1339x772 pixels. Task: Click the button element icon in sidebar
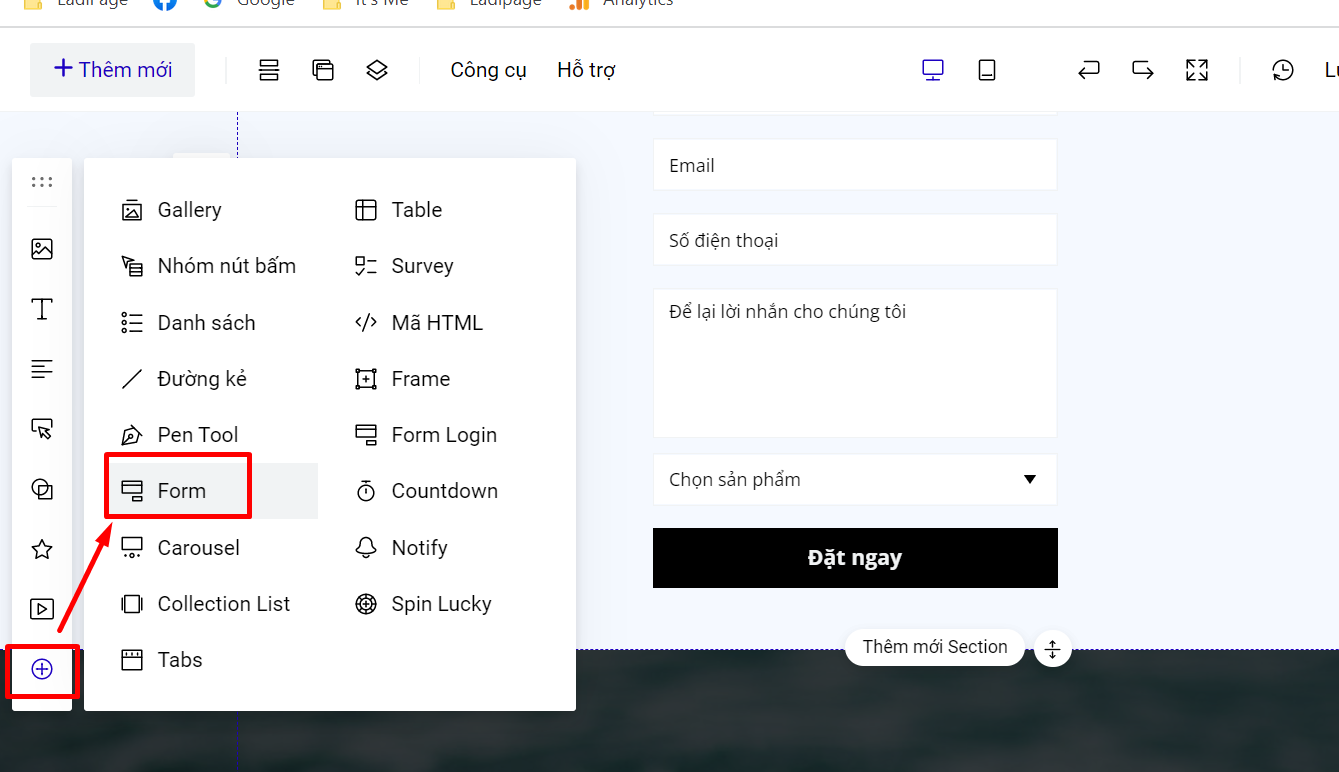click(x=42, y=429)
